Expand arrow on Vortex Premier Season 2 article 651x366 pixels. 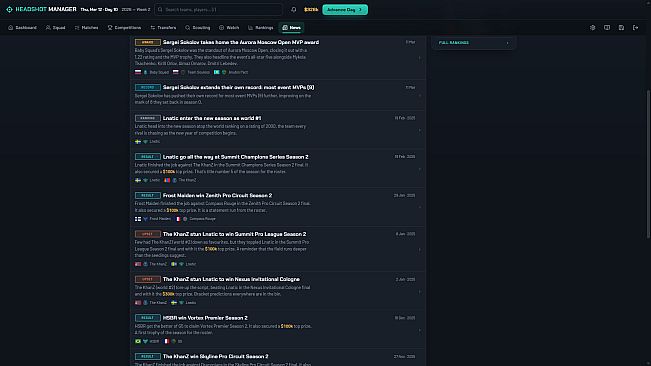(419, 330)
